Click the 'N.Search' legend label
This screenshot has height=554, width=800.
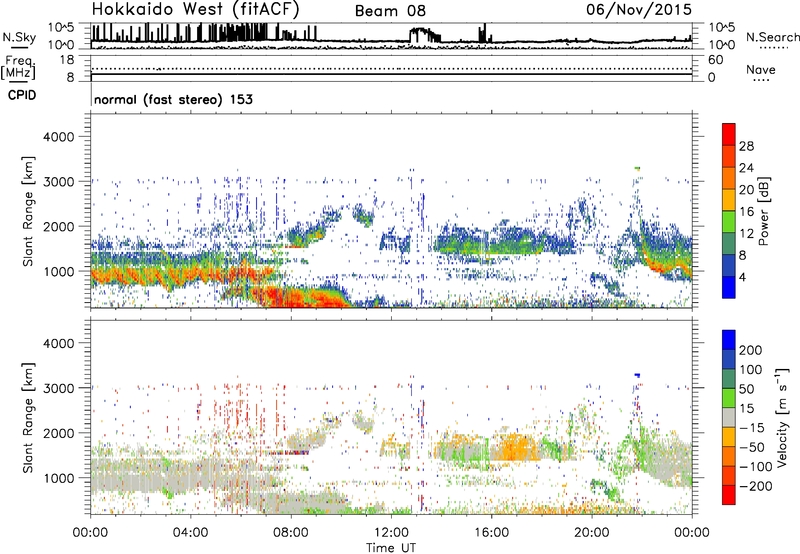[x=772, y=37]
